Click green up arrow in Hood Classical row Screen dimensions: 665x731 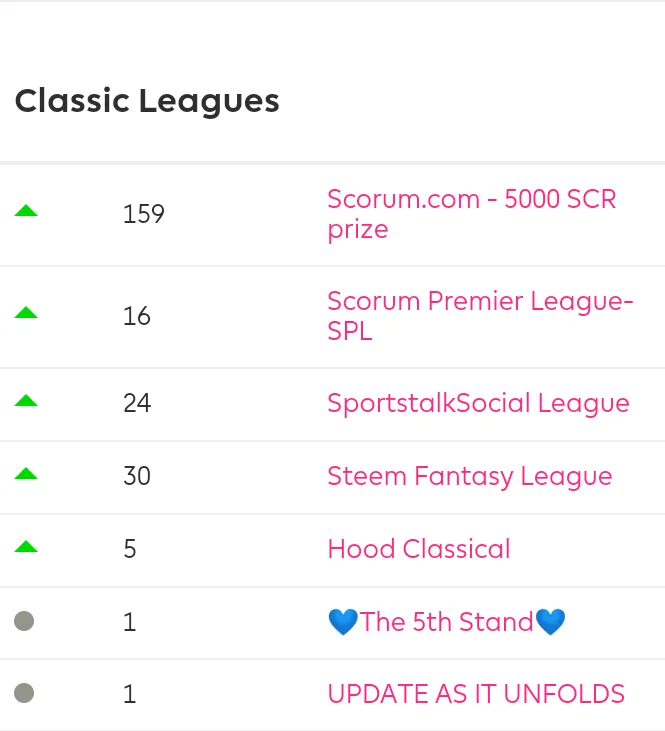coord(26,546)
